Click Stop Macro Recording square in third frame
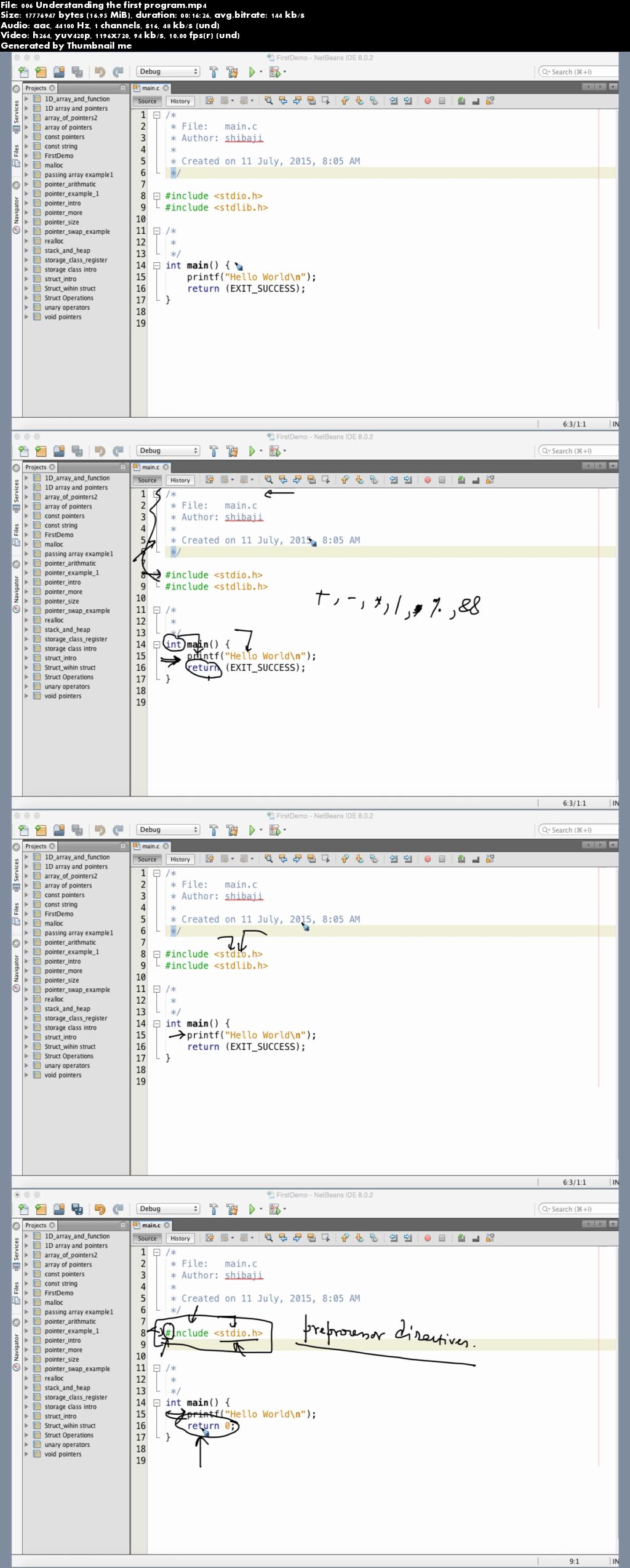Image resolution: width=630 pixels, height=1568 pixels. coord(442,859)
